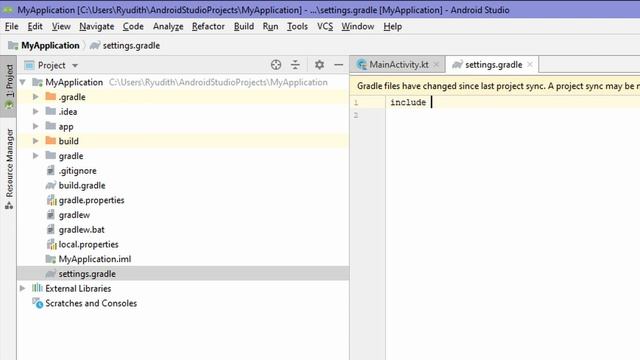Click the Gradle files have changed notification bar
Screen dimensions: 640x360
click(495, 86)
